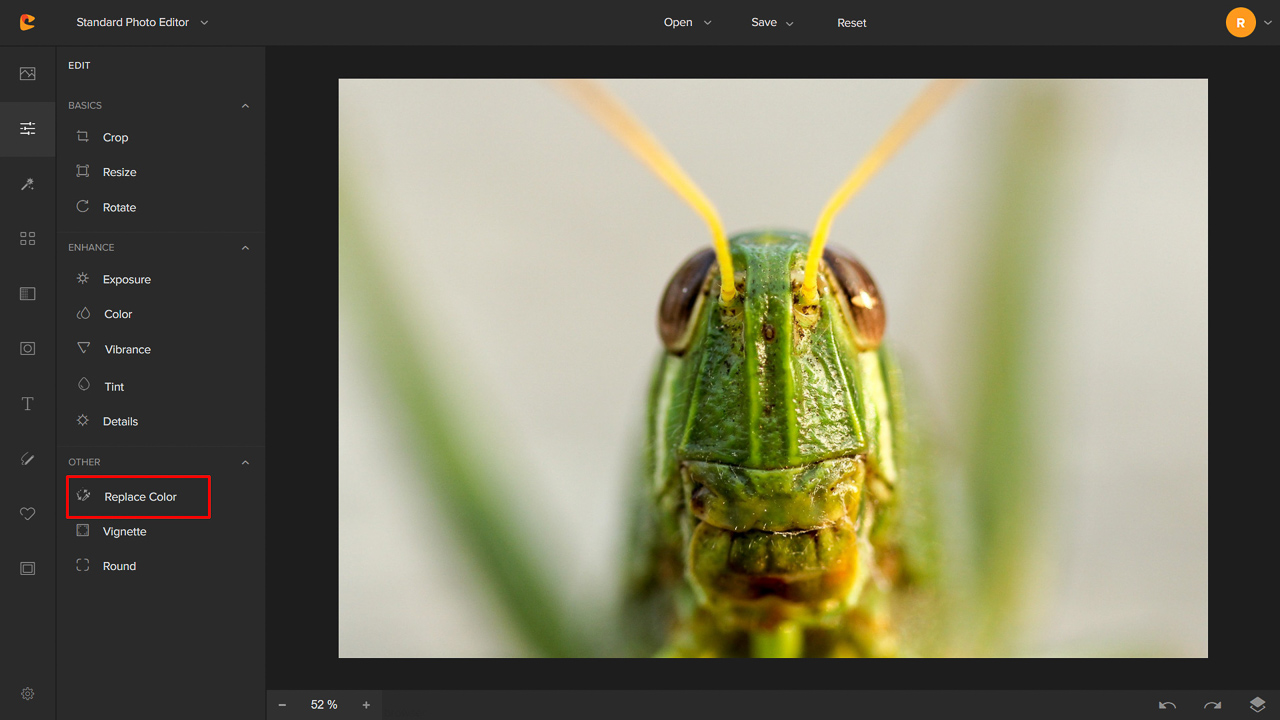This screenshot has height=720, width=1280.
Task: Click the Reset button
Action: (851, 22)
